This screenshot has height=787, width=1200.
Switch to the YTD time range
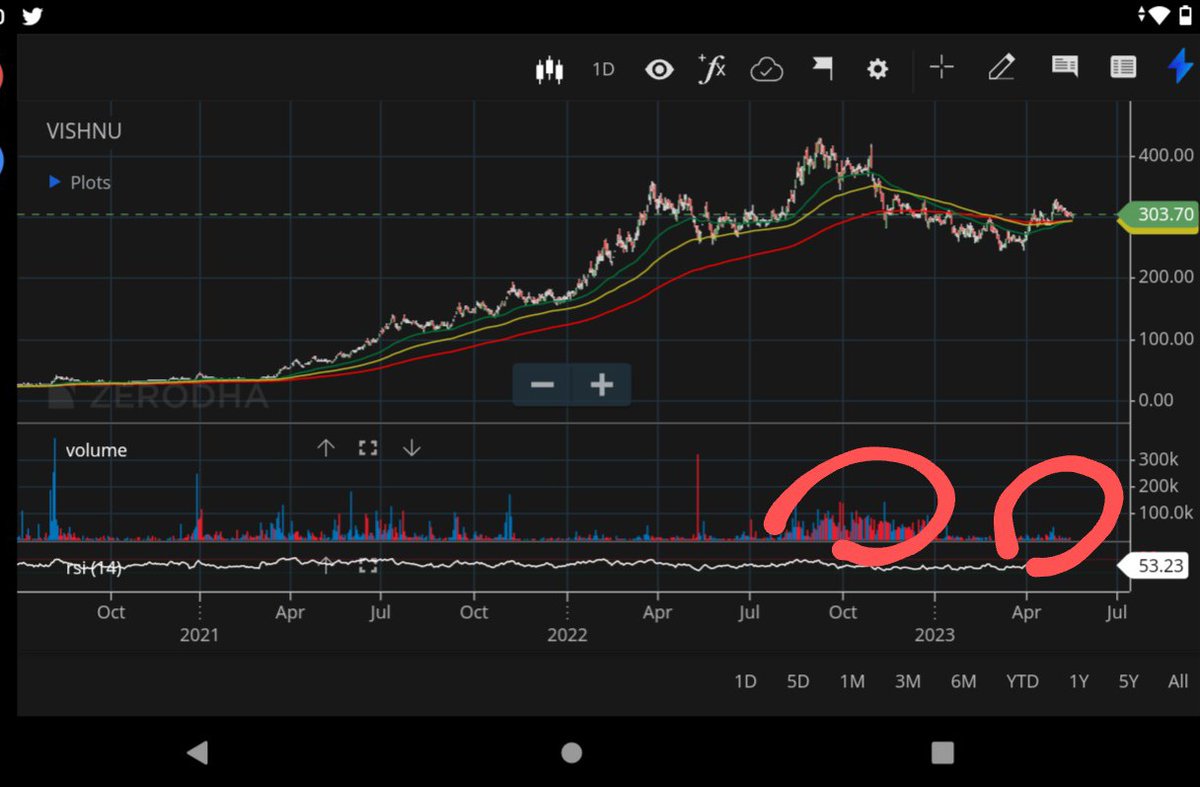1021,681
